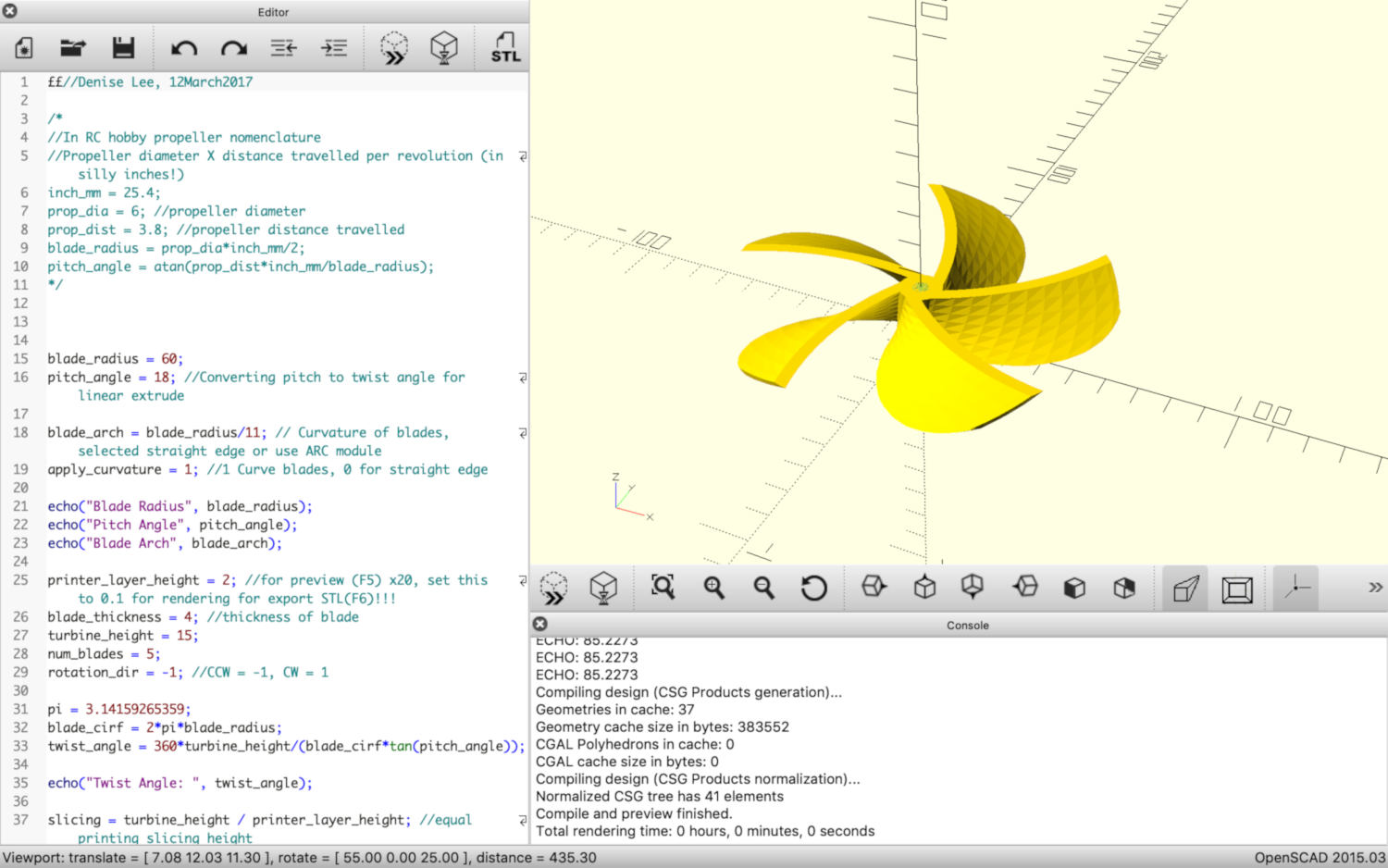Click 'CGAL Polyhedrons in cache: 0' line
The width and height of the screenshot is (1388, 868).
click(635, 745)
